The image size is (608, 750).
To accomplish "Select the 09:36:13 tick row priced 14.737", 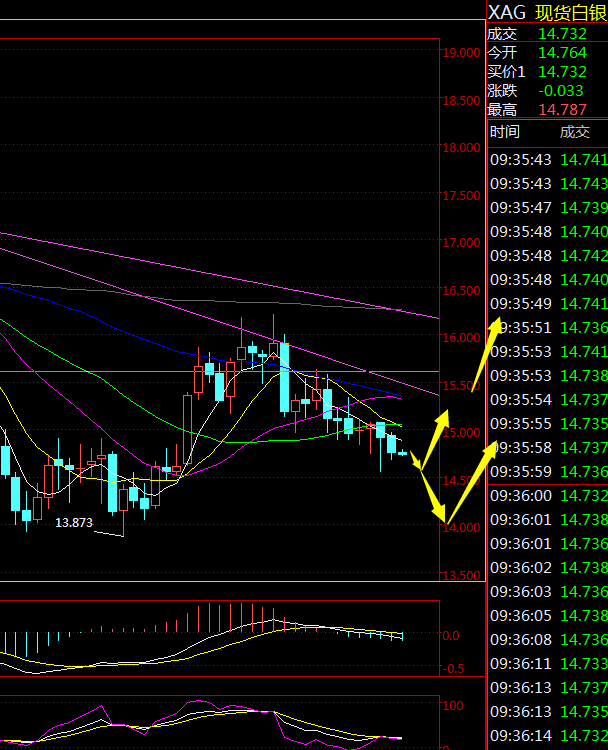I will [x=548, y=688].
